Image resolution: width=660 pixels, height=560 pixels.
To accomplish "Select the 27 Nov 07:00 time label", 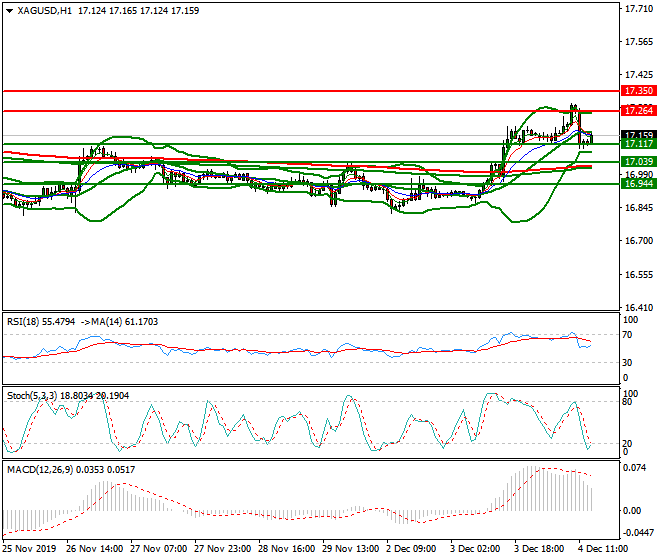I will 158,549.
